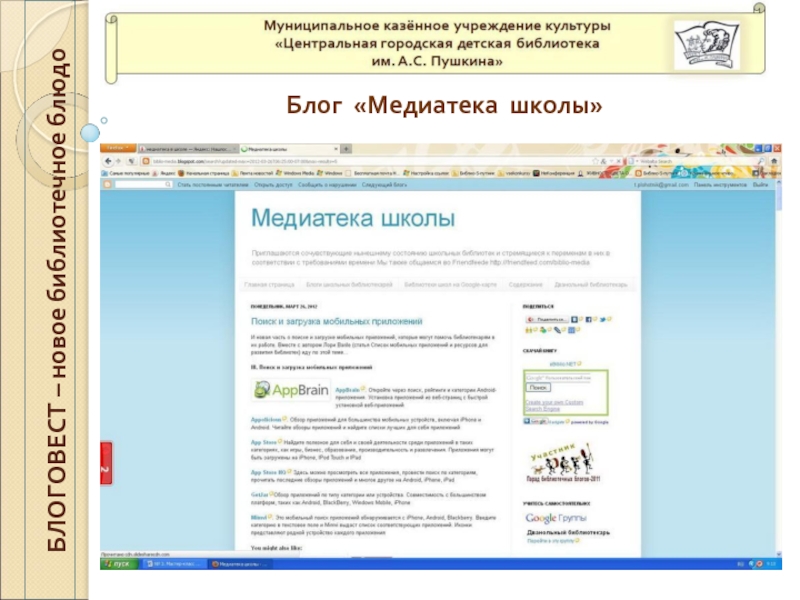The height and width of the screenshot is (600, 800).
Task: Click the Home icon in browser toolbar
Action: point(774,161)
